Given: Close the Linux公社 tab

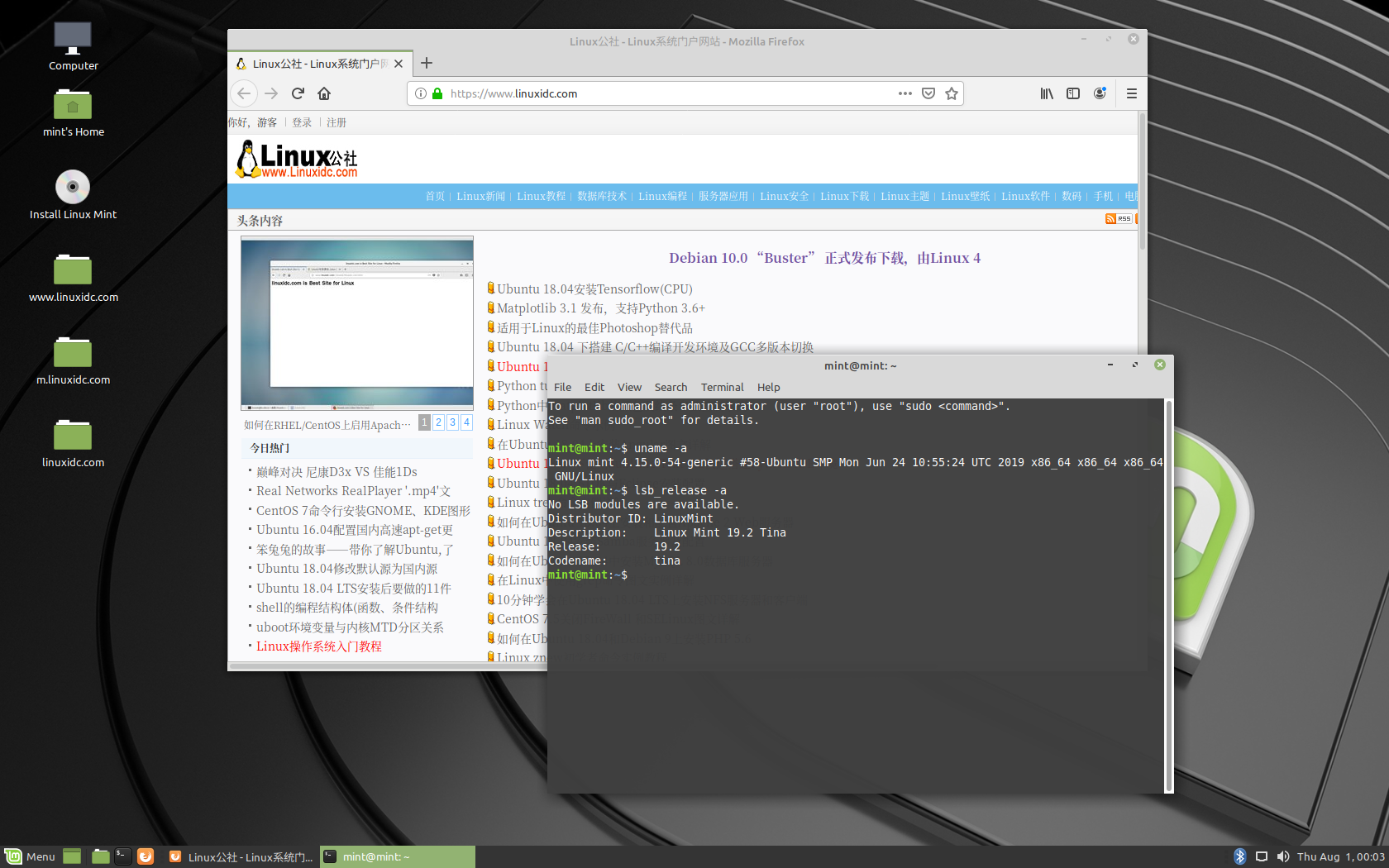Looking at the screenshot, I should (399, 64).
